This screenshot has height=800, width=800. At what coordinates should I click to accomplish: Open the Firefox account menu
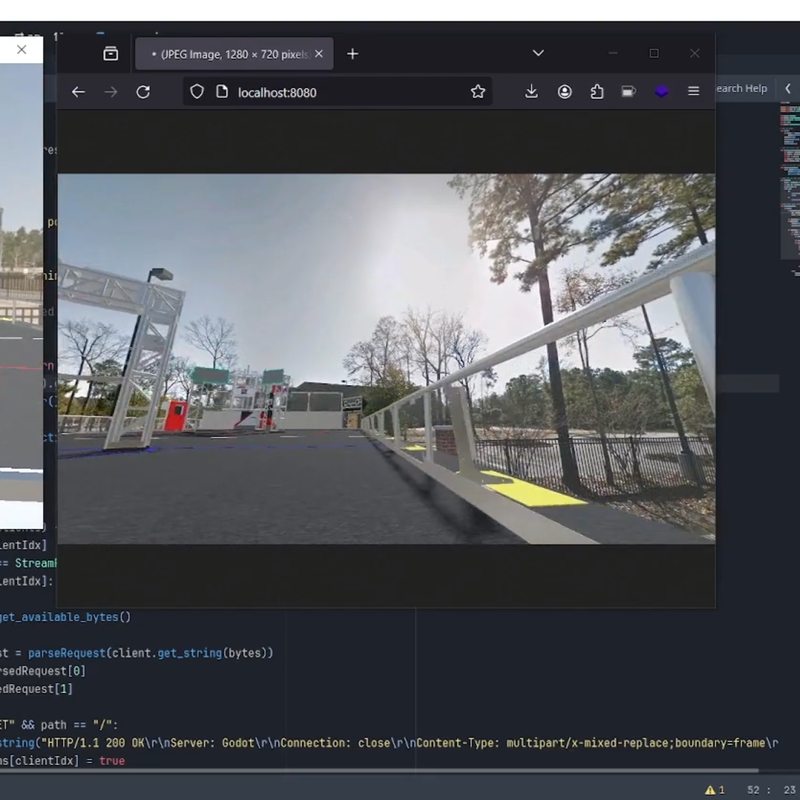coord(565,92)
